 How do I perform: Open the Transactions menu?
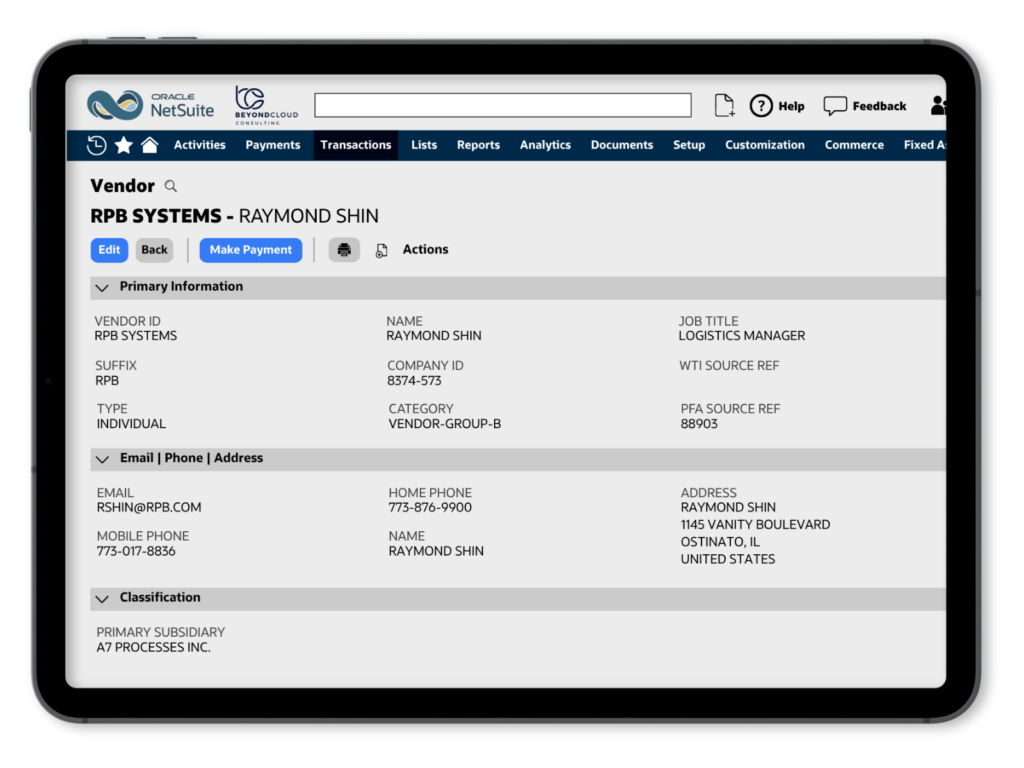356,145
